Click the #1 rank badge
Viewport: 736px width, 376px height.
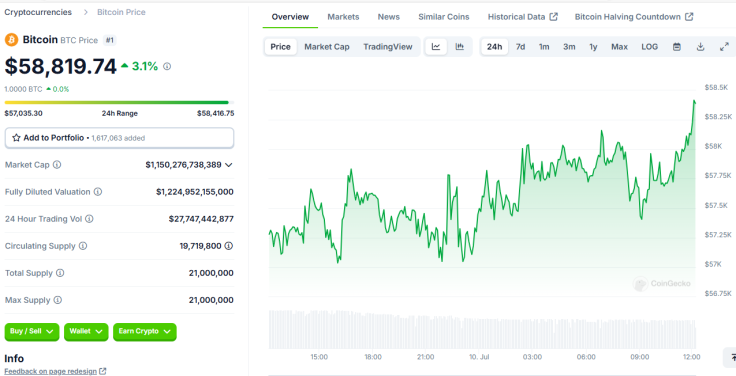pyautogui.click(x=109, y=40)
